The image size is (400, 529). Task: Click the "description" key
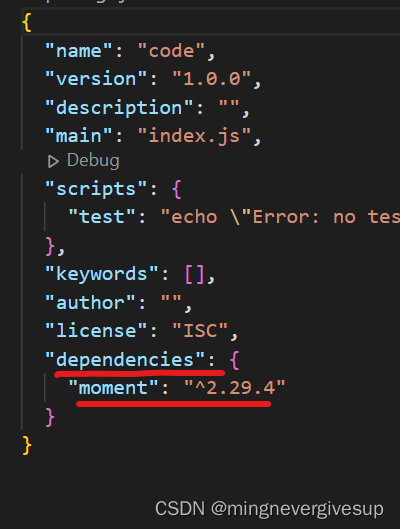[x=119, y=108]
